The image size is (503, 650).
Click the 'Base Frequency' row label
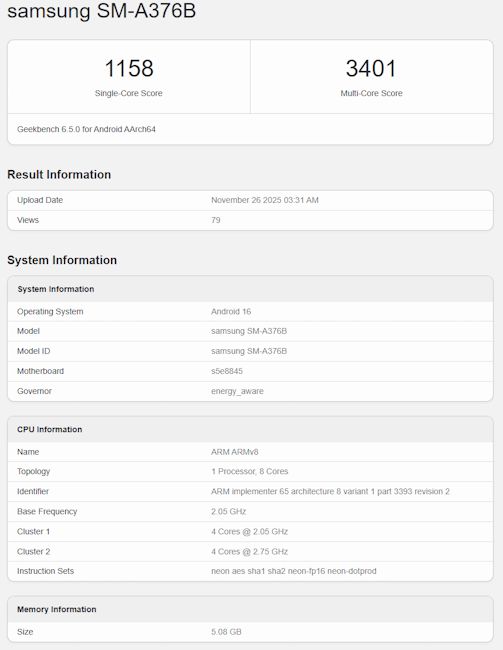pos(47,512)
